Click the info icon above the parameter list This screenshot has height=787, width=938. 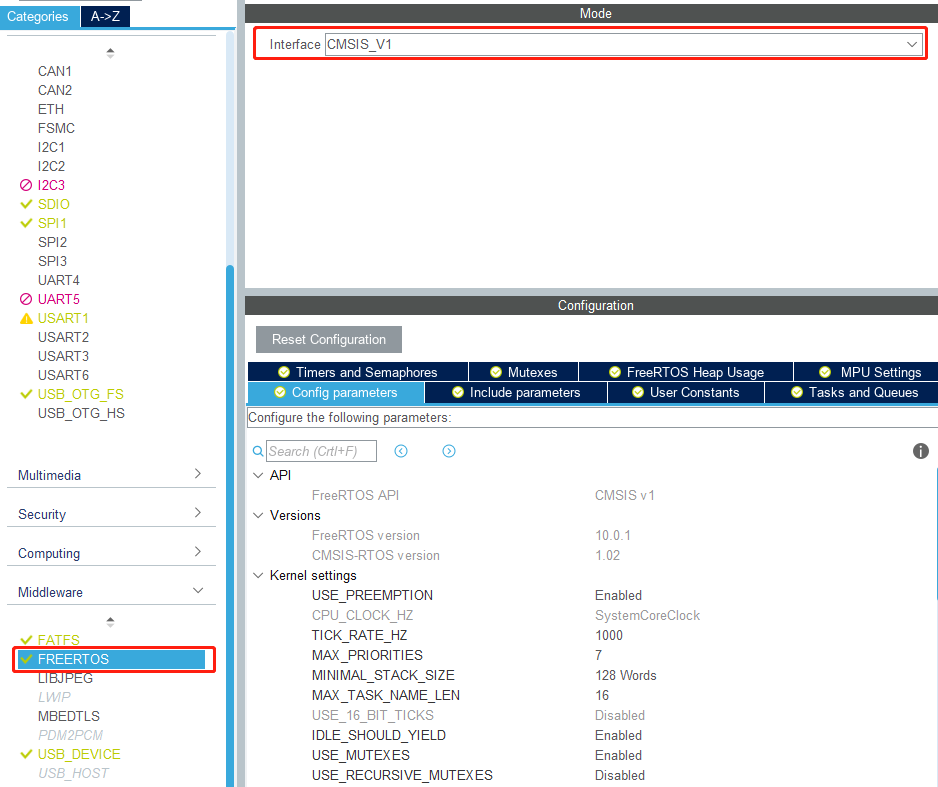pyautogui.click(x=920, y=451)
